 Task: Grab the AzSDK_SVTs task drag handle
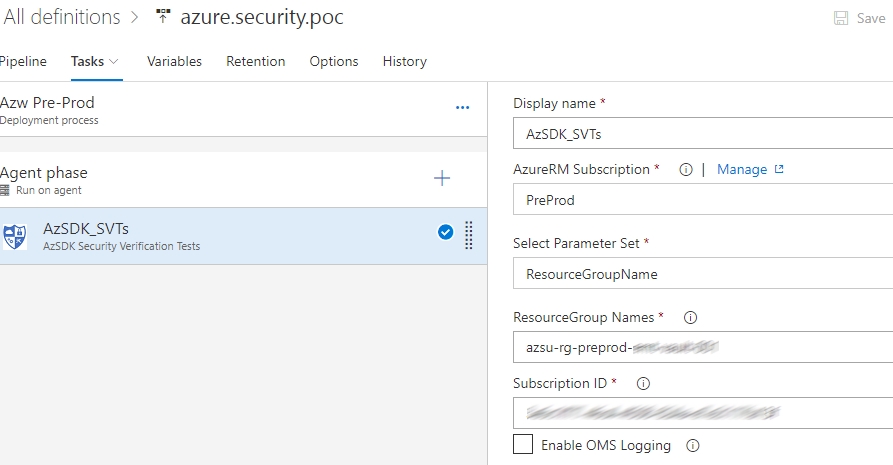pos(469,235)
